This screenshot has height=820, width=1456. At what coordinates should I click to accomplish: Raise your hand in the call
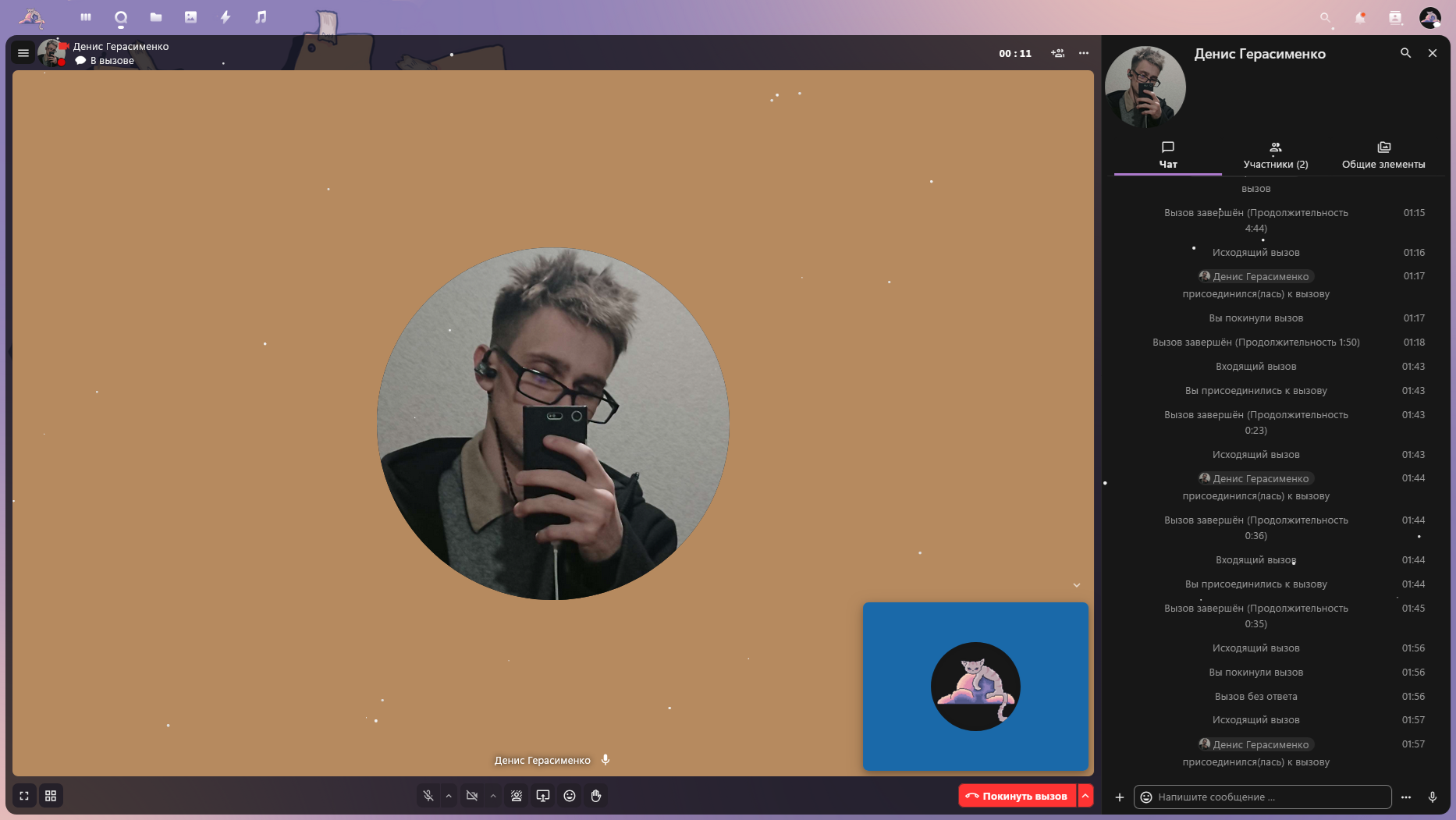(x=596, y=796)
